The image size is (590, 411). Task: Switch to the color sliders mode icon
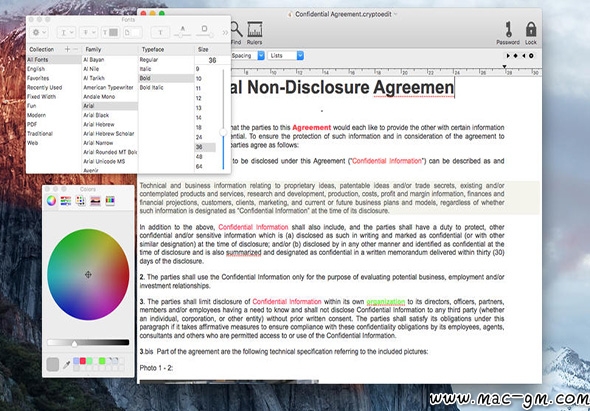[66, 201]
